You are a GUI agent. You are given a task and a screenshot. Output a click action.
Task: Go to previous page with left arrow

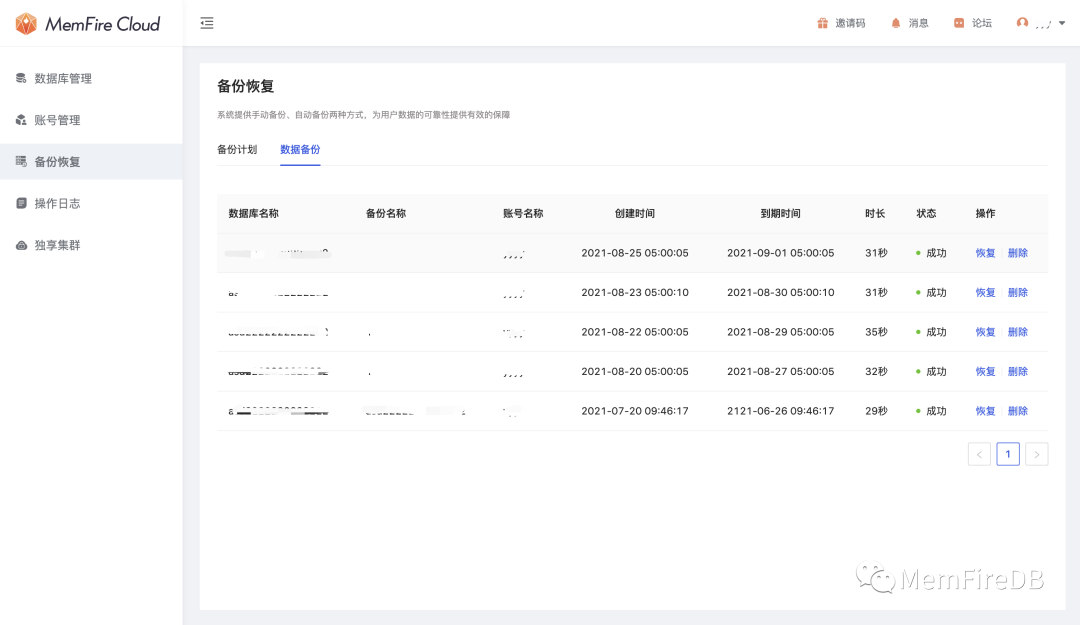tap(979, 454)
